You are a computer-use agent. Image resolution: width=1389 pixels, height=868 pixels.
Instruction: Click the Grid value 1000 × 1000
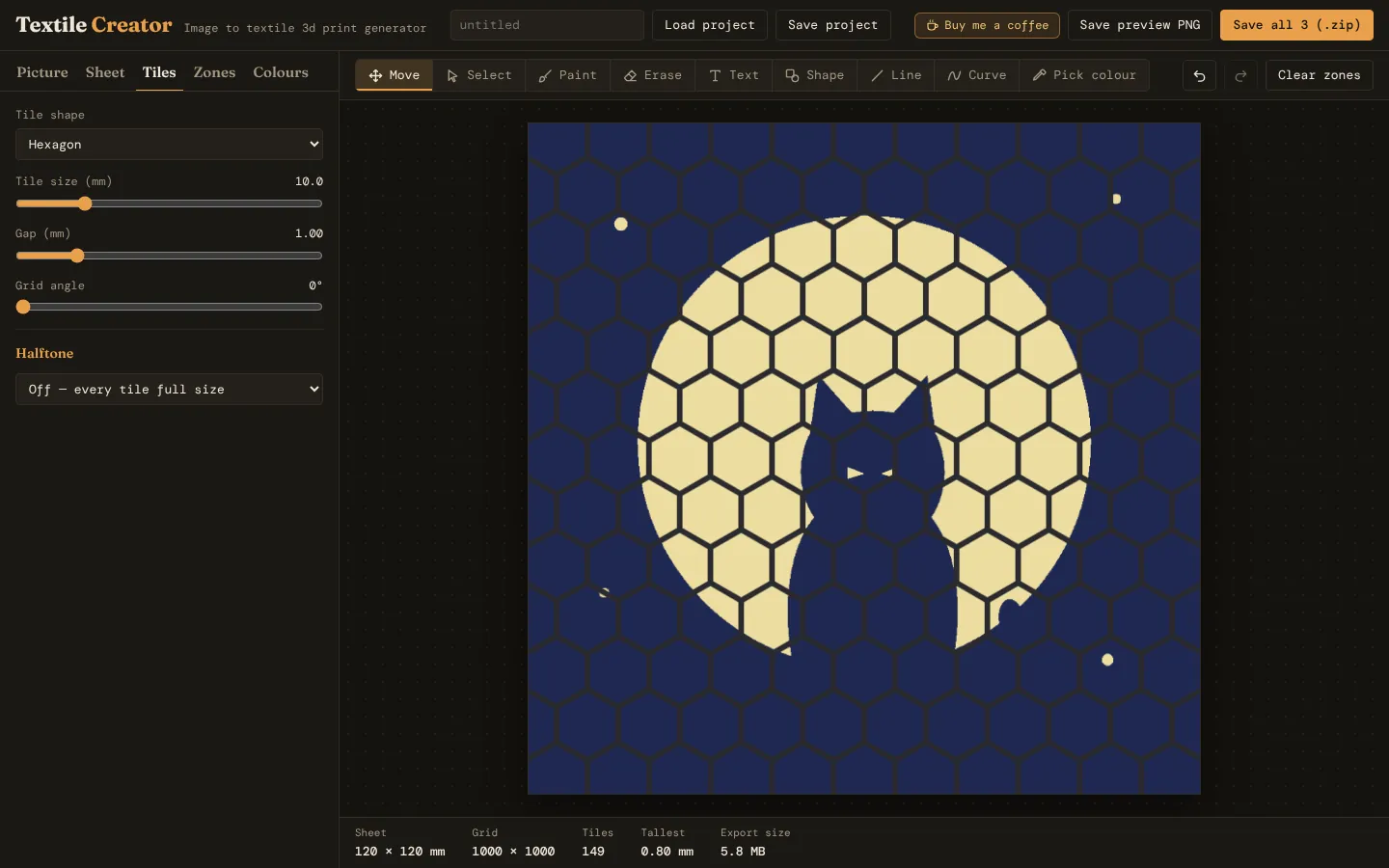pyautogui.click(x=513, y=852)
